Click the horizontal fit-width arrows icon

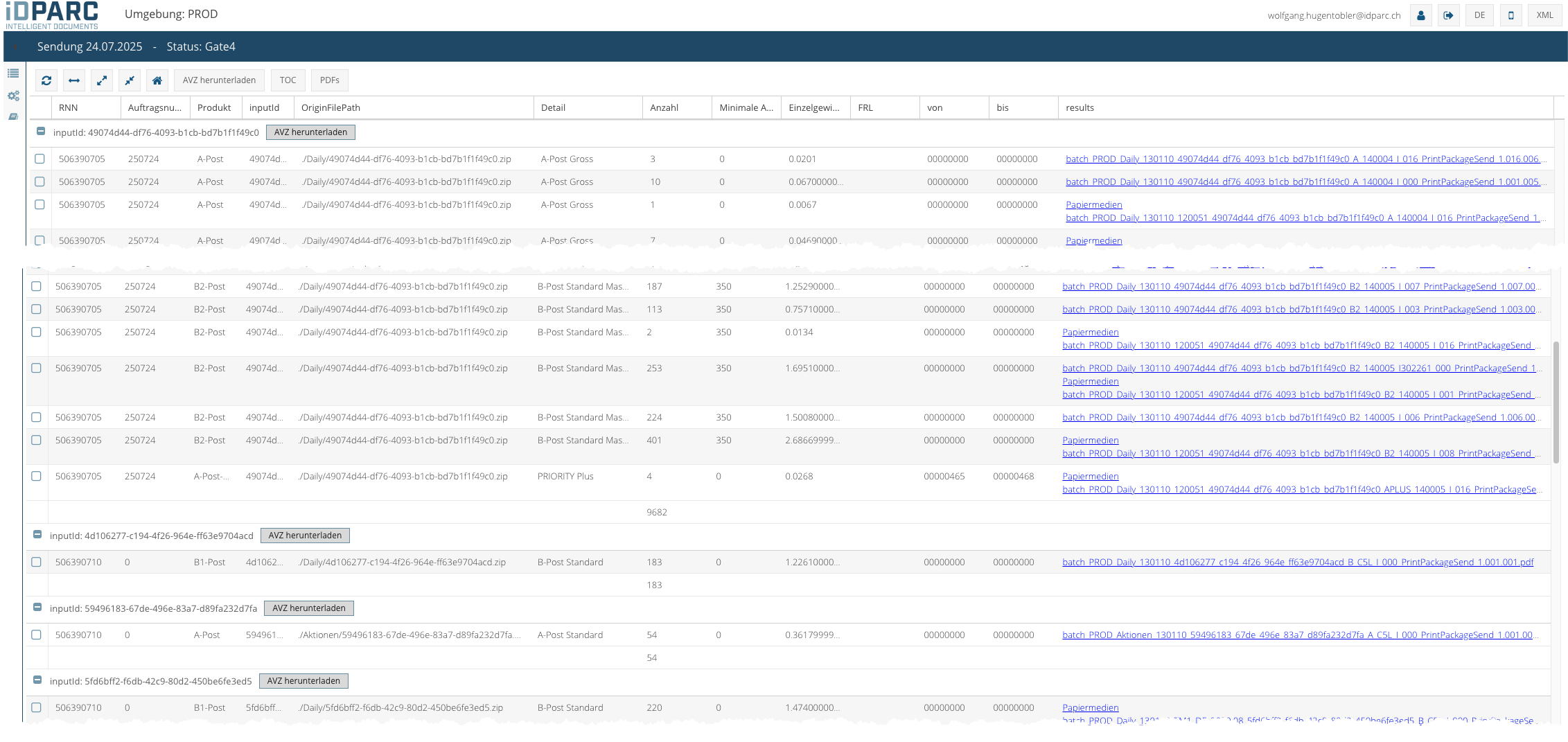[74, 80]
